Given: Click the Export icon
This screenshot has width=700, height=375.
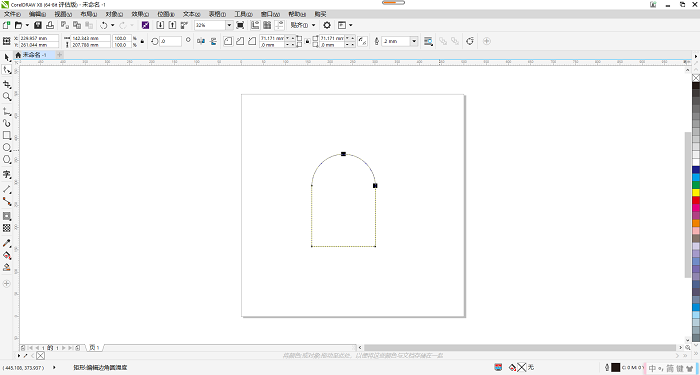Looking at the screenshot, I should pos(172,25).
